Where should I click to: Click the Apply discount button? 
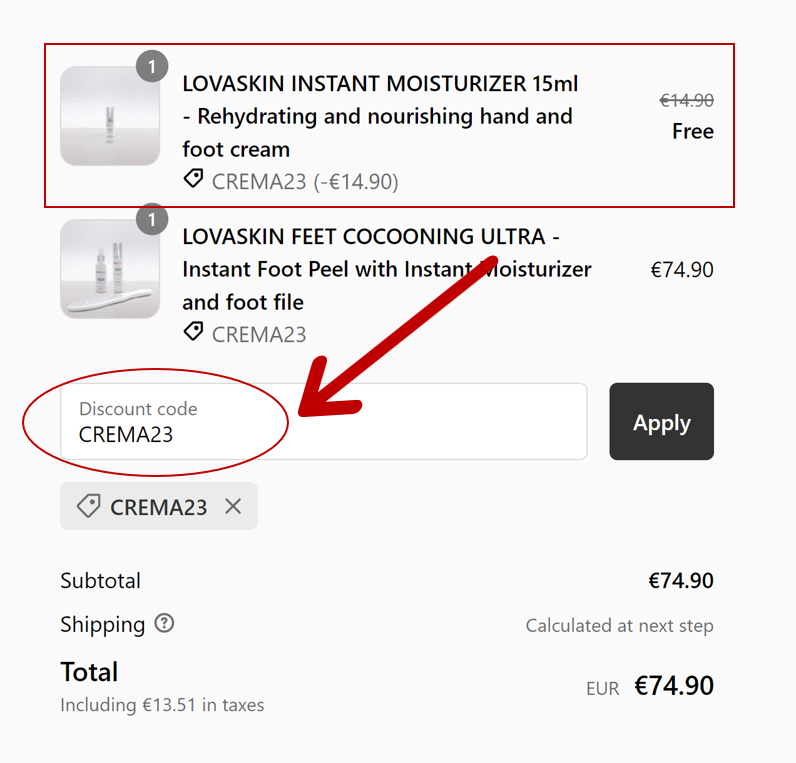pos(661,422)
